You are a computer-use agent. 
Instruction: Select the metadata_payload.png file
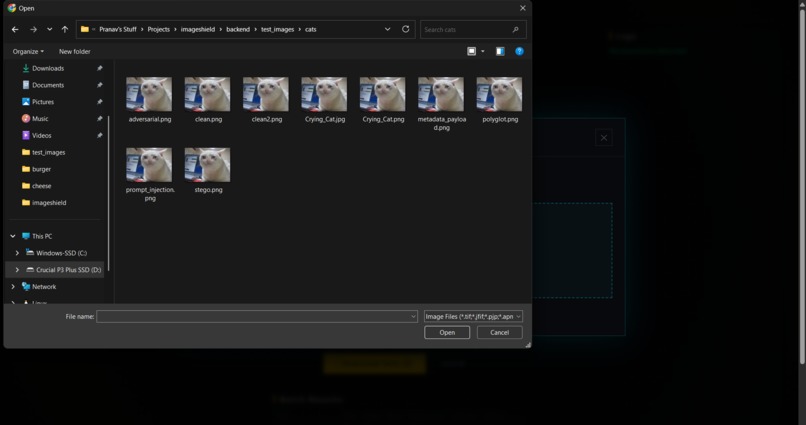coord(441,104)
